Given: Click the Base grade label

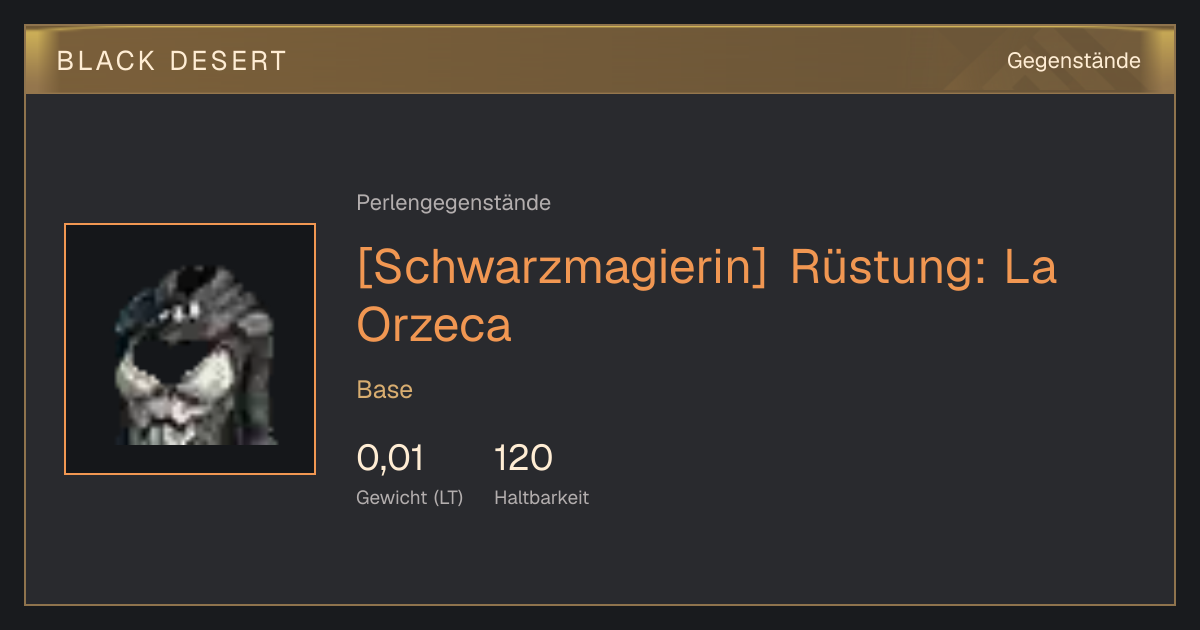Looking at the screenshot, I should pos(384,390).
